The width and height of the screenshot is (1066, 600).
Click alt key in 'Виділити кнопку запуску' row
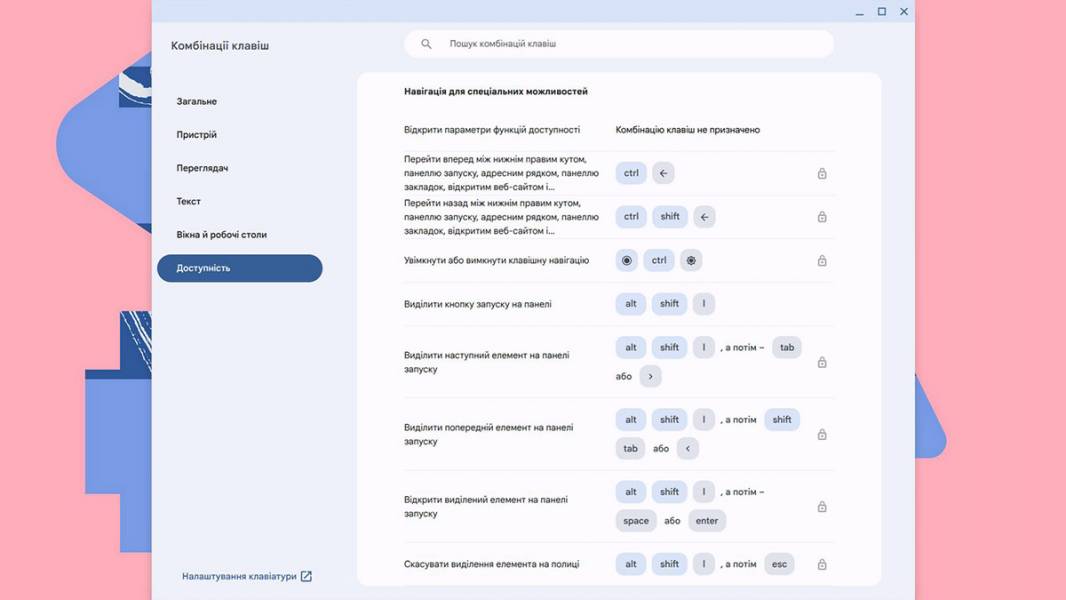[x=631, y=304]
